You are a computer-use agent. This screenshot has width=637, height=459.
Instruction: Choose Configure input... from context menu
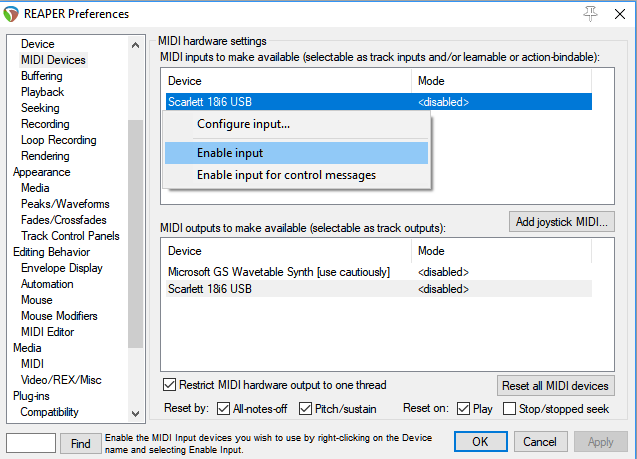[x=297, y=124]
